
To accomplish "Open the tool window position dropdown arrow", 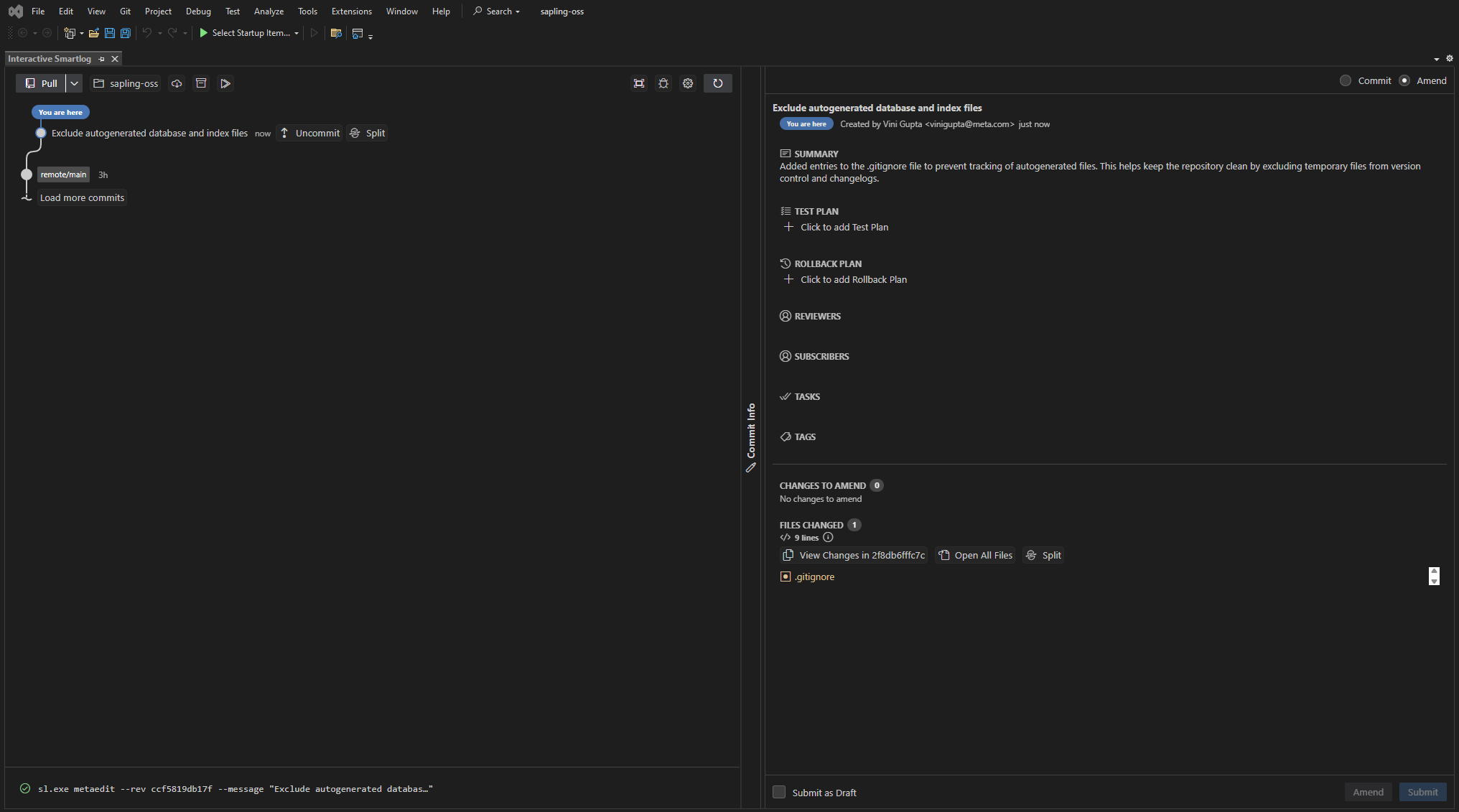I will pyautogui.click(x=1437, y=59).
